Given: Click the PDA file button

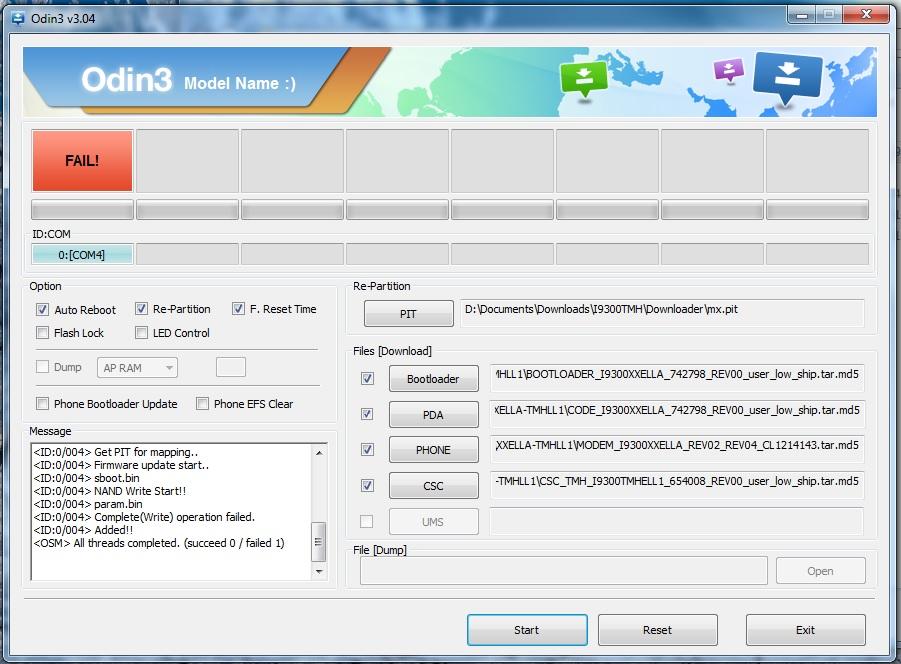Looking at the screenshot, I should tap(433, 415).
